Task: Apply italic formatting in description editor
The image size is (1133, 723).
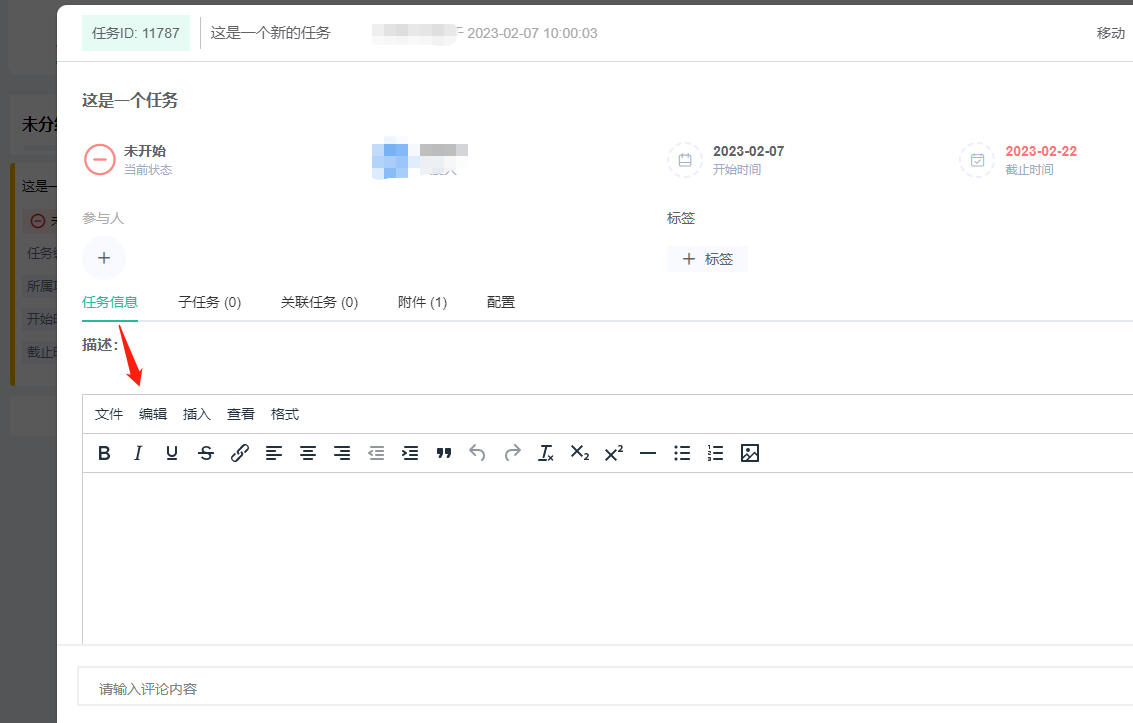Action: [138, 453]
